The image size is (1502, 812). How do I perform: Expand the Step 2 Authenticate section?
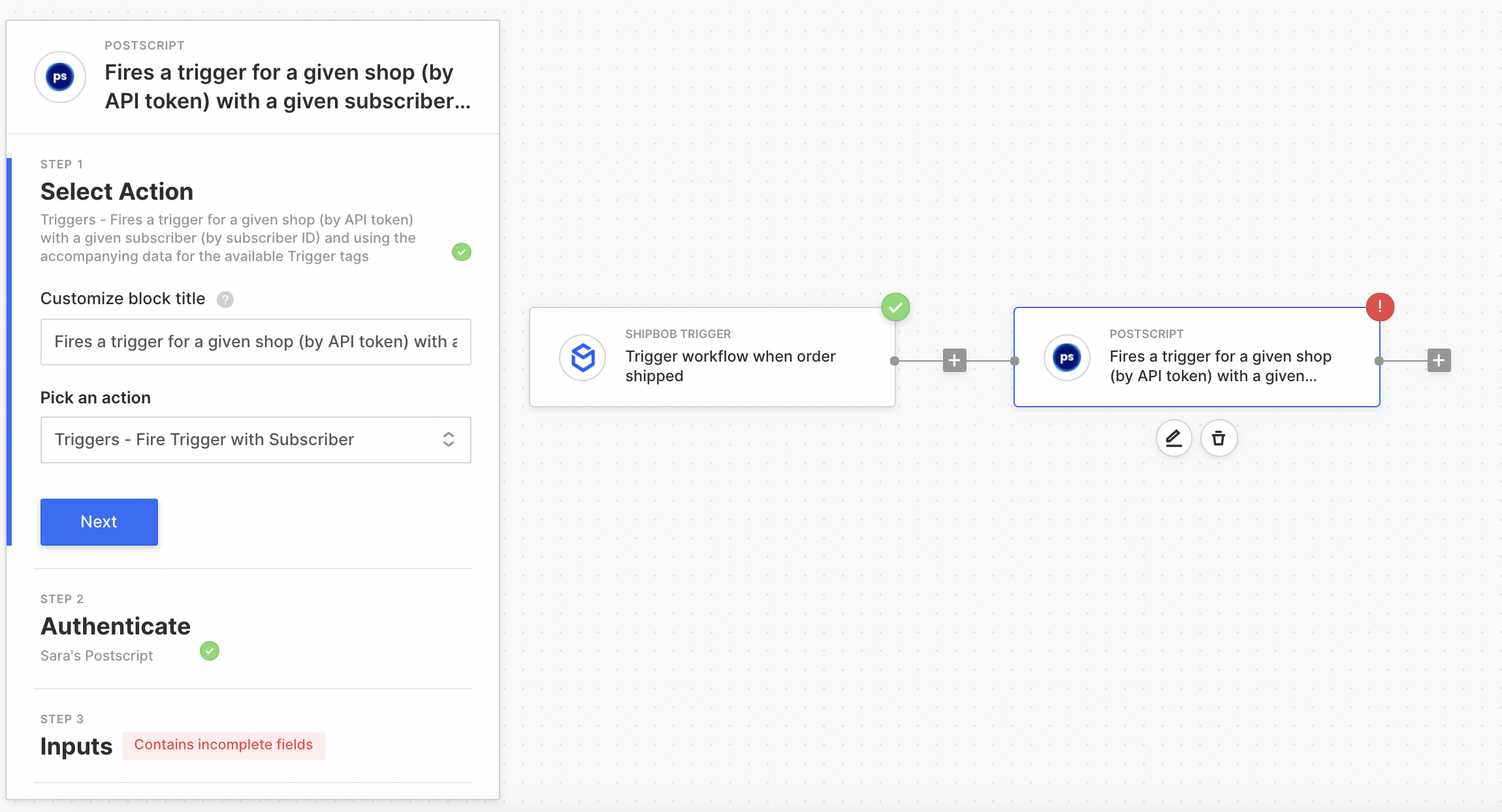[116, 626]
